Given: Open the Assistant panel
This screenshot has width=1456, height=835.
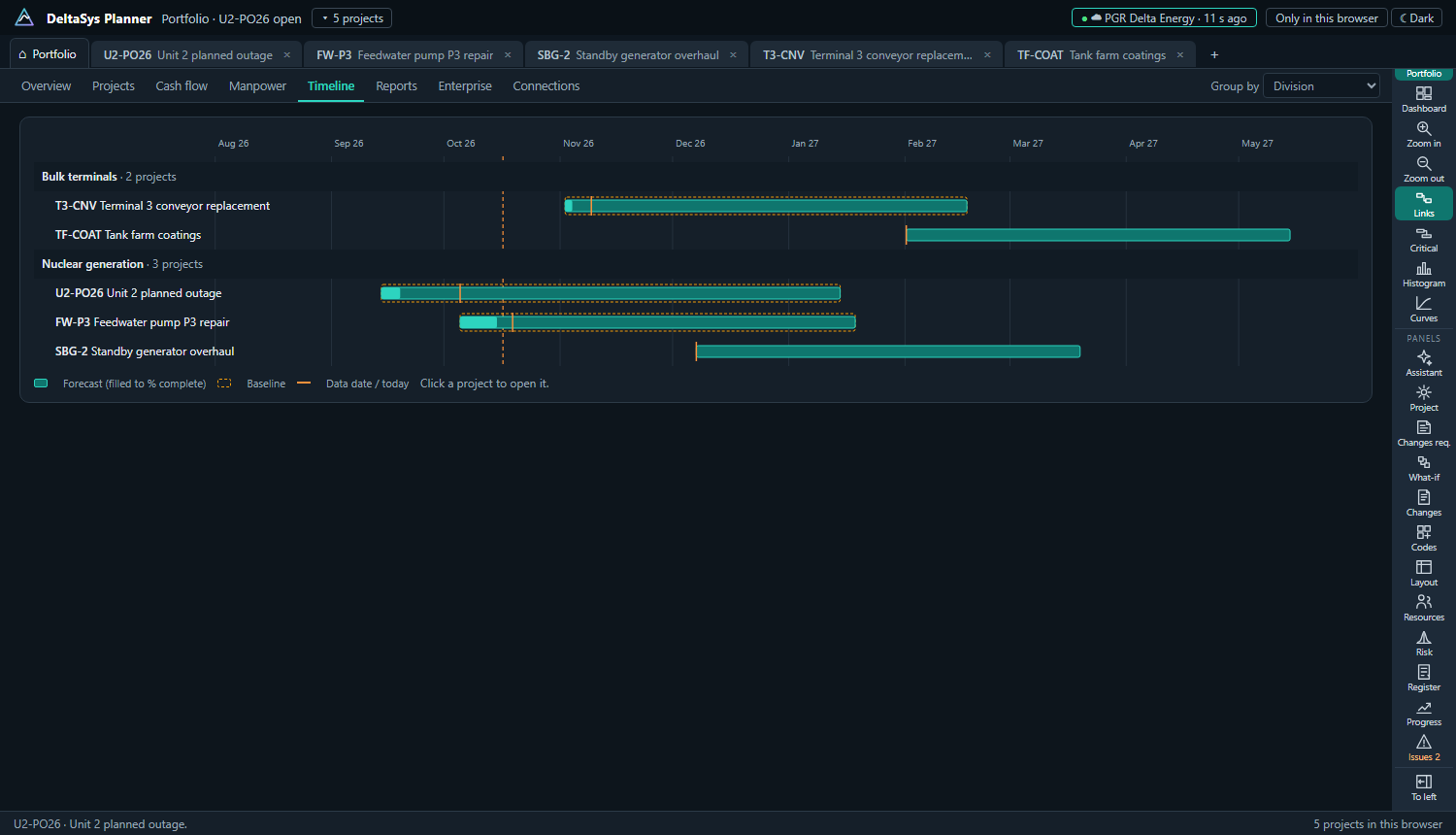Looking at the screenshot, I should tap(1424, 363).
